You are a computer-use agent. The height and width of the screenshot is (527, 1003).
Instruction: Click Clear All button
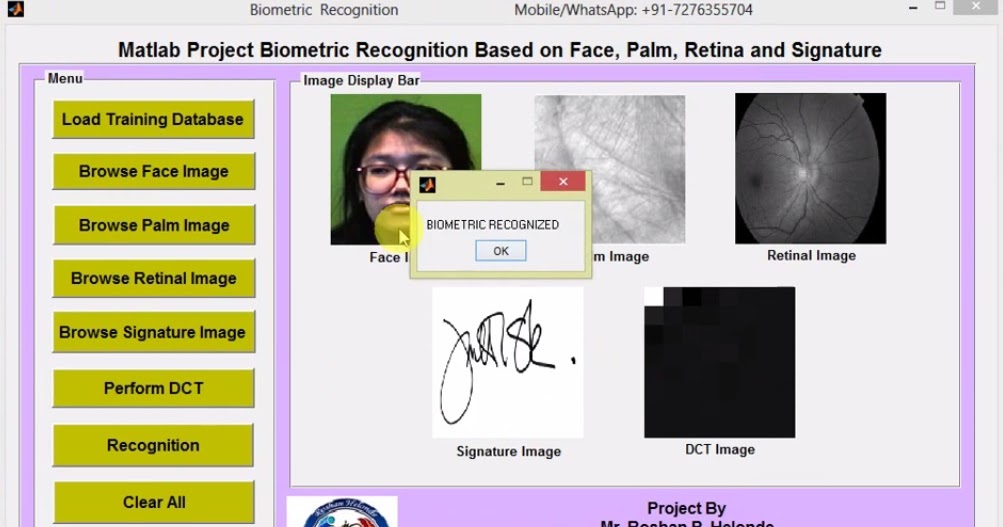pos(154,502)
